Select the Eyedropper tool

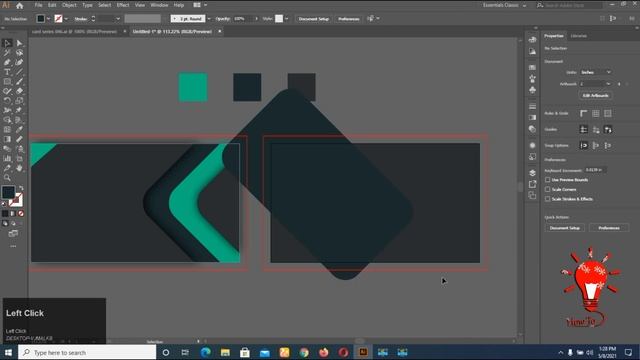point(19,129)
